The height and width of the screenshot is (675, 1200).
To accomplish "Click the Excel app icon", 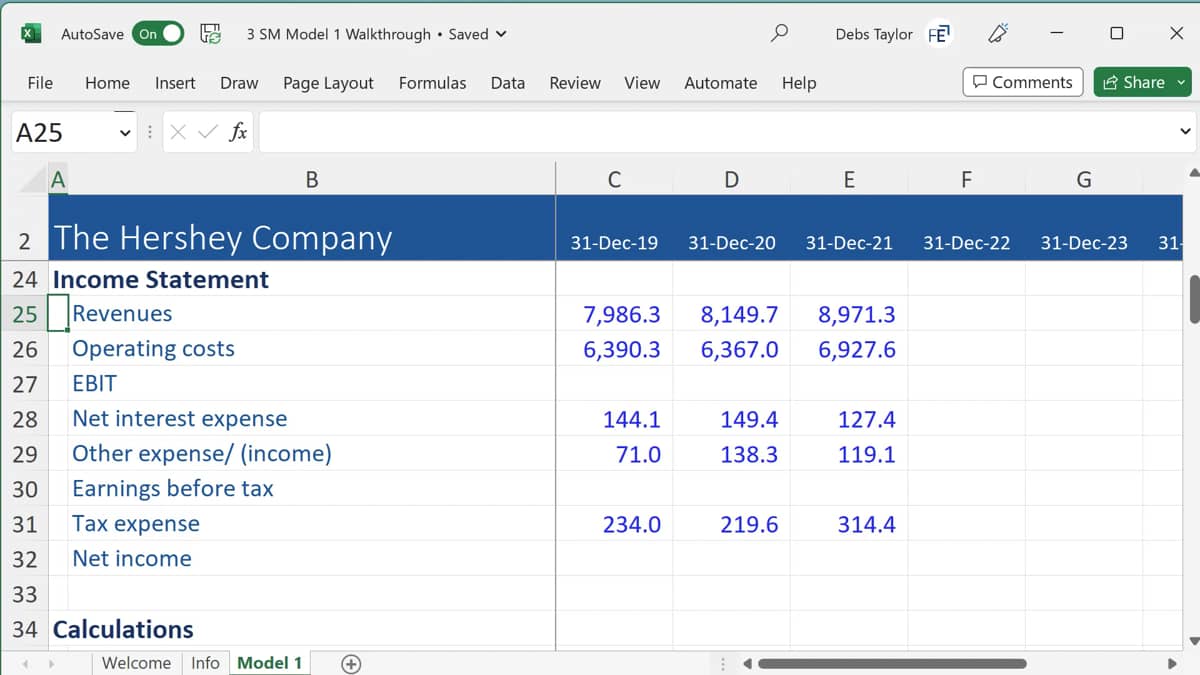I will point(31,34).
